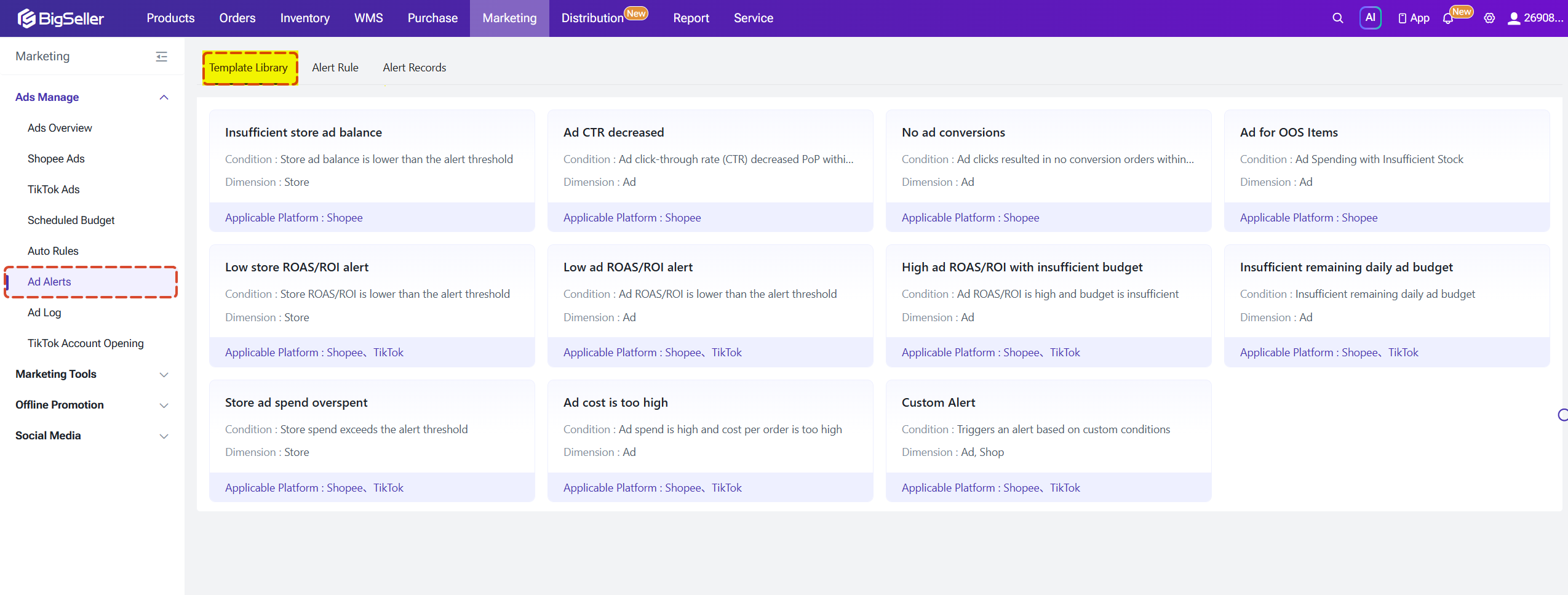Expand the Marketing Tools section
The width and height of the screenshot is (1568, 595).
(x=164, y=375)
